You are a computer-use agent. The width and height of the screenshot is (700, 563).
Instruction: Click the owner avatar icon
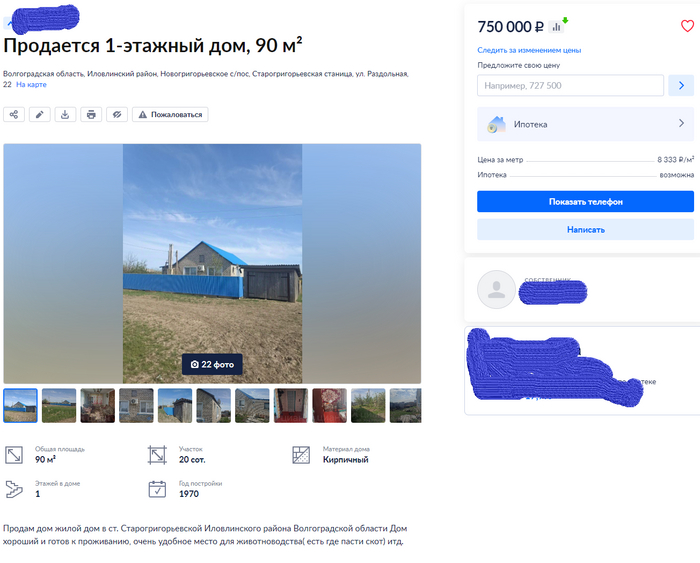(x=496, y=289)
